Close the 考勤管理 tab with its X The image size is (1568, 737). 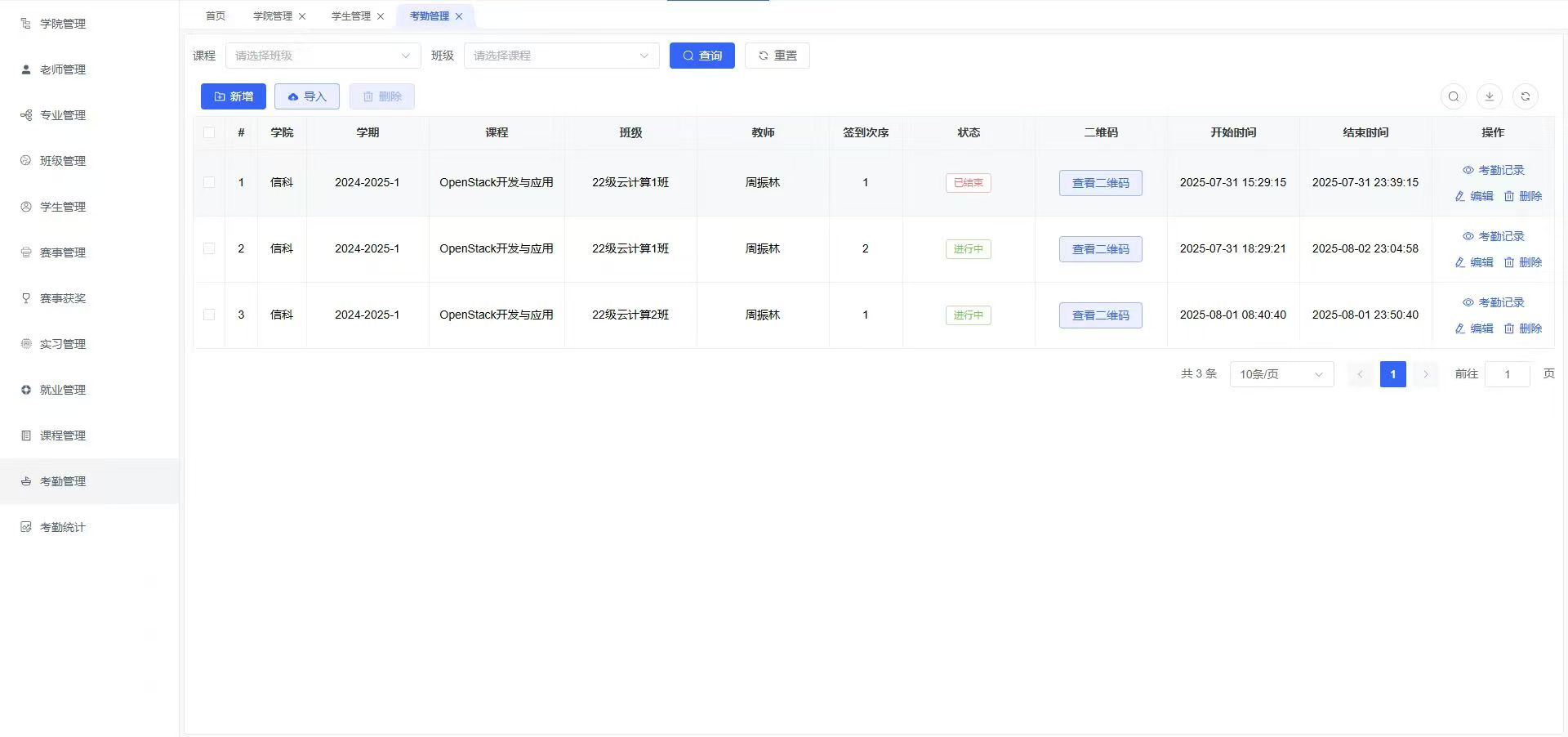pos(459,16)
